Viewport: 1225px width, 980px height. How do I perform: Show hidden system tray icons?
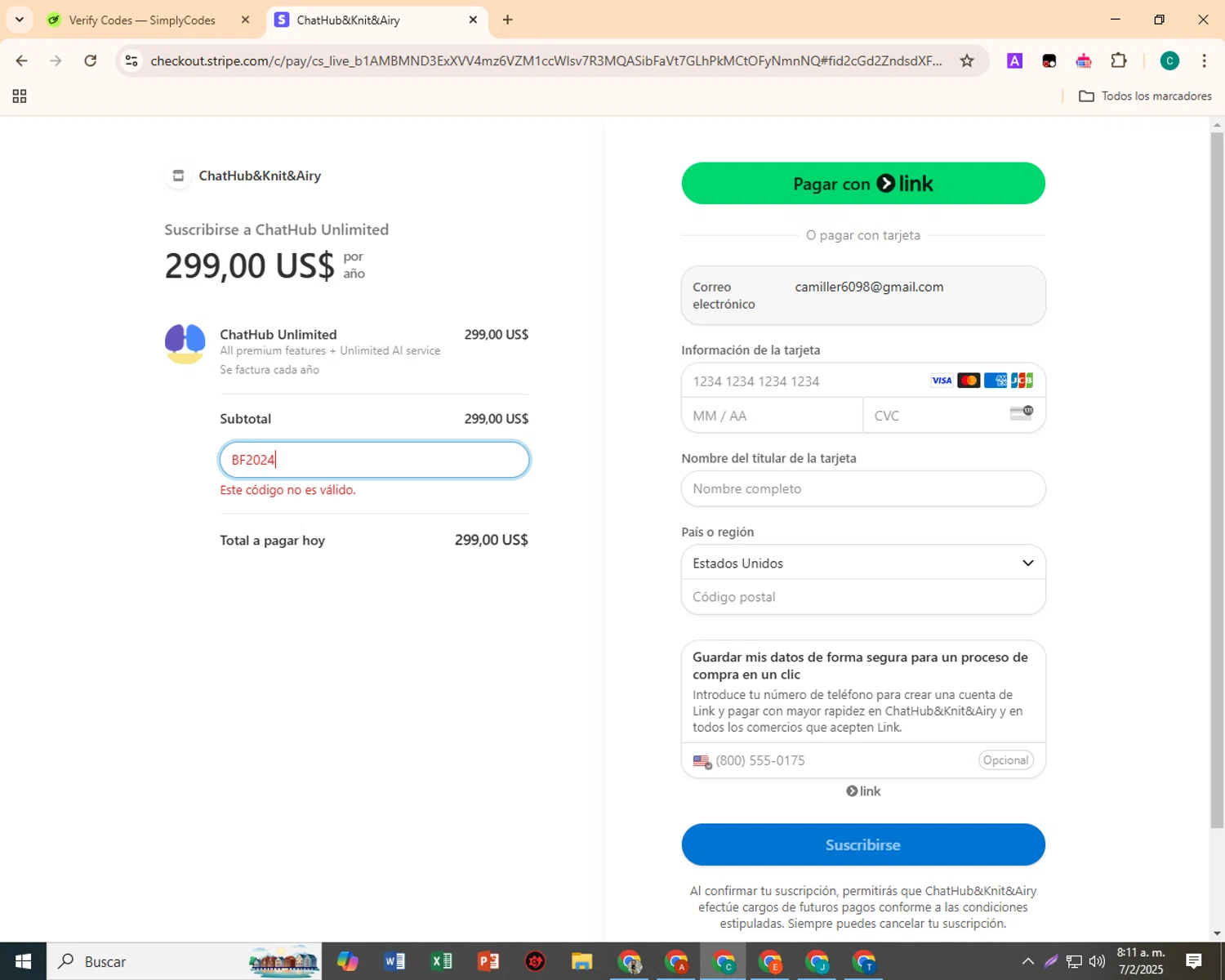pyautogui.click(x=1028, y=961)
